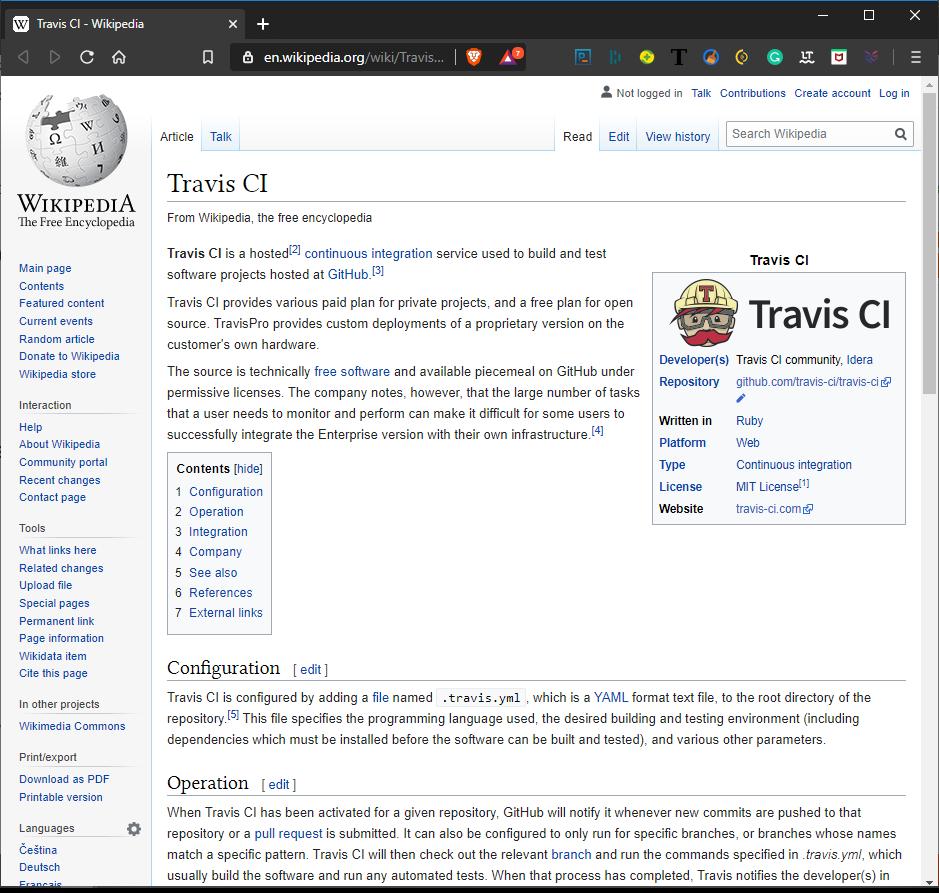Click the Wikipedia globe logo

(77, 139)
